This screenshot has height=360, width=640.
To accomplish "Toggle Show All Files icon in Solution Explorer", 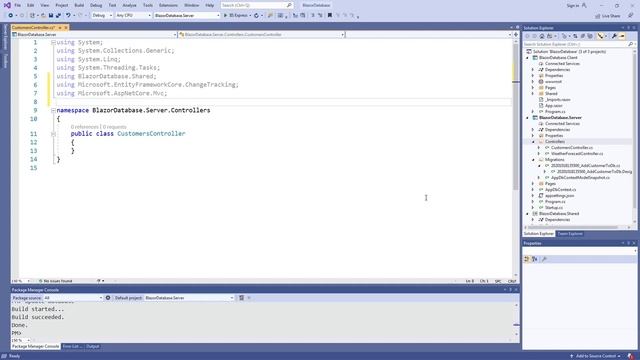I will (x=590, y=36).
